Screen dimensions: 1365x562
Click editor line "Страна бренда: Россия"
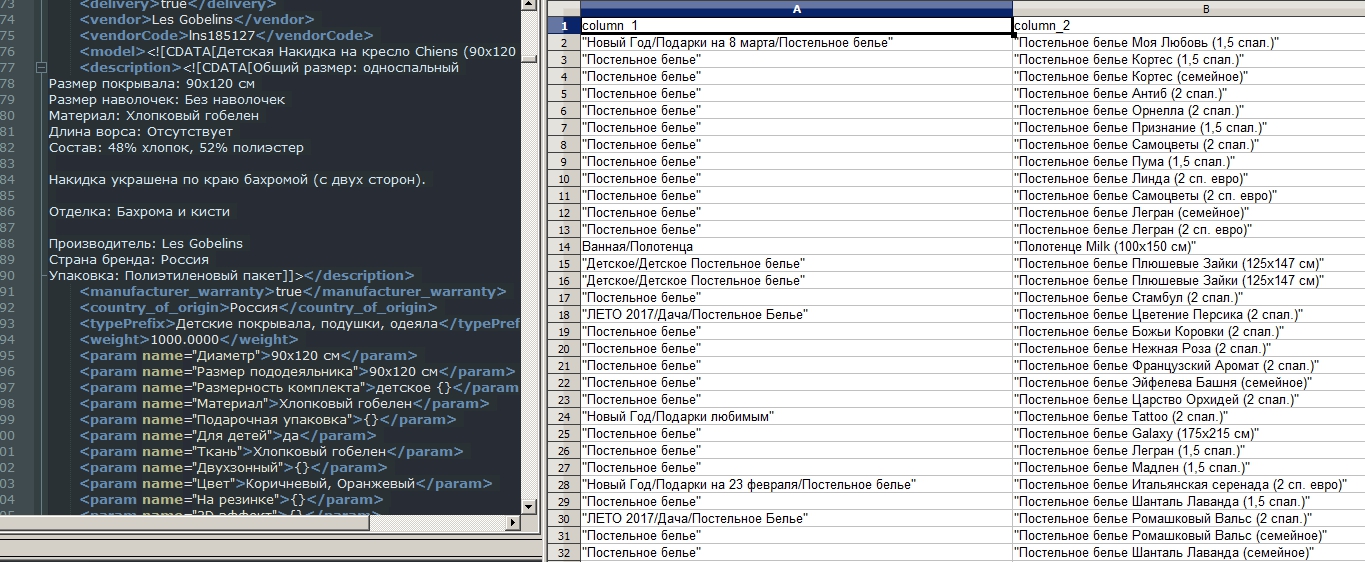point(129,260)
